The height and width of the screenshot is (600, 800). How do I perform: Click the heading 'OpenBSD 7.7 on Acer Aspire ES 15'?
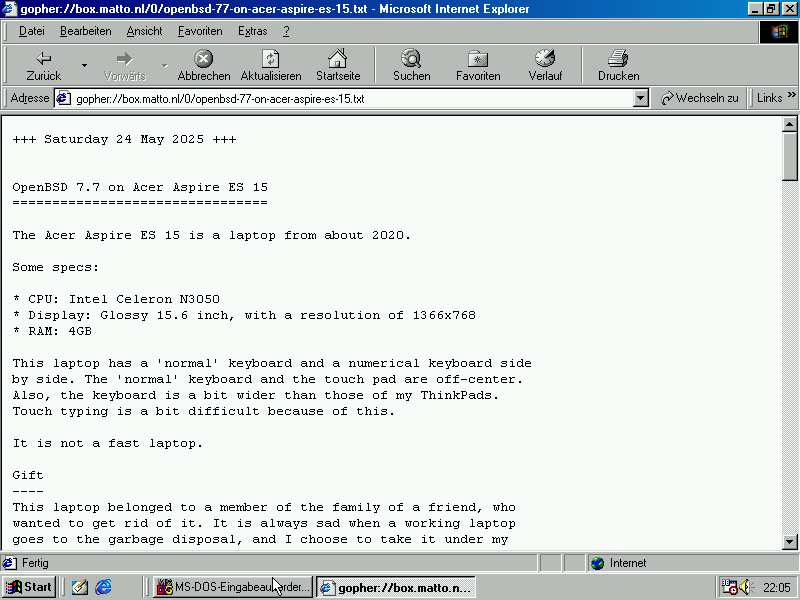[140, 187]
